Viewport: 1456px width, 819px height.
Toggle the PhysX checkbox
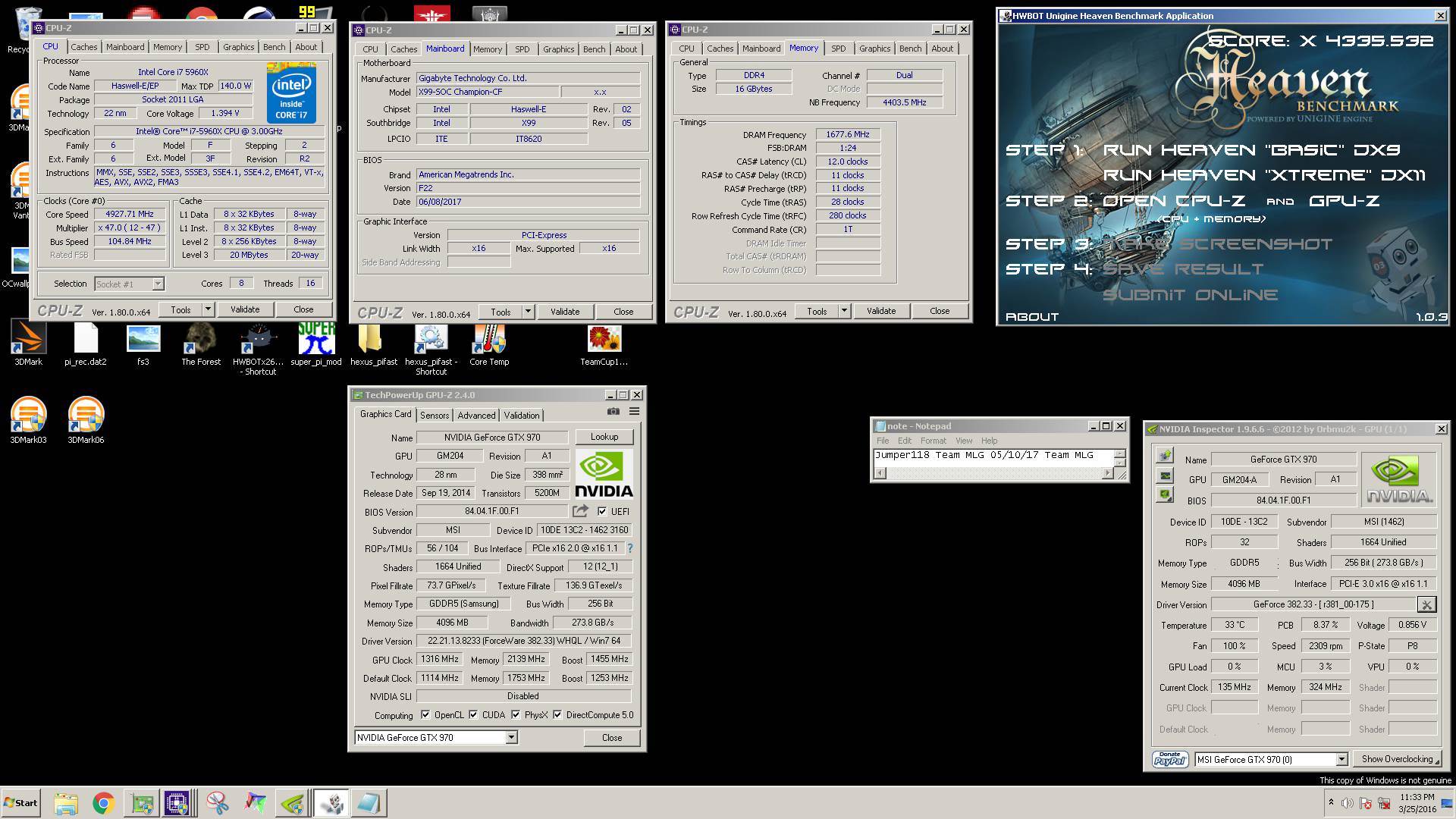[x=516, y=714]
